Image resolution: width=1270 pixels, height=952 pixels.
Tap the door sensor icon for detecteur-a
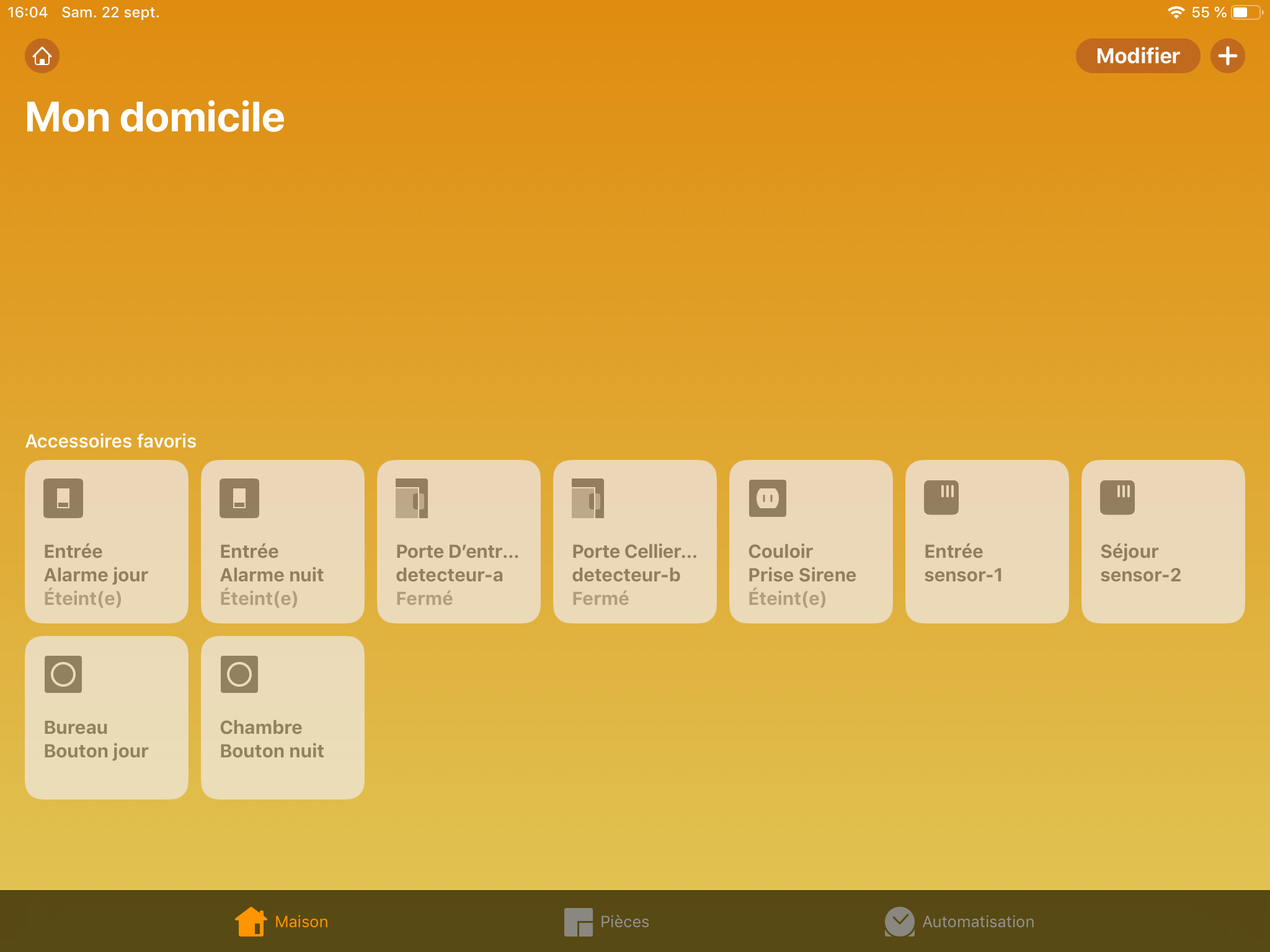411,498
